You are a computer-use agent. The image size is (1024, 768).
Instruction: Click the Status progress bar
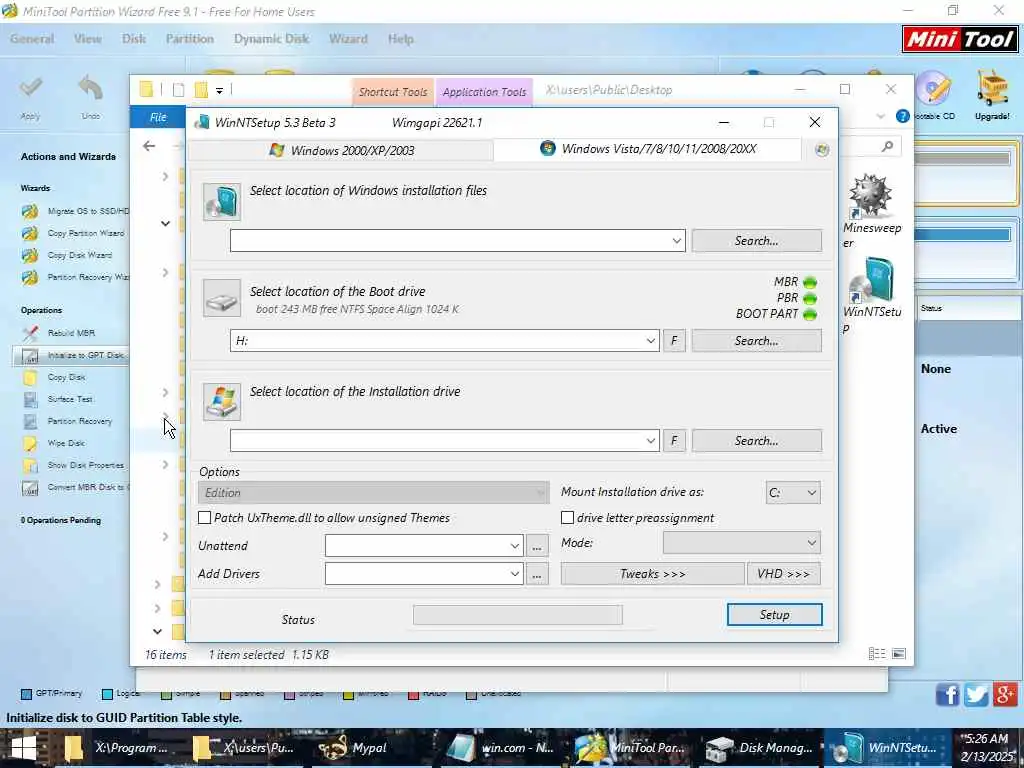[x=518, y=615]
